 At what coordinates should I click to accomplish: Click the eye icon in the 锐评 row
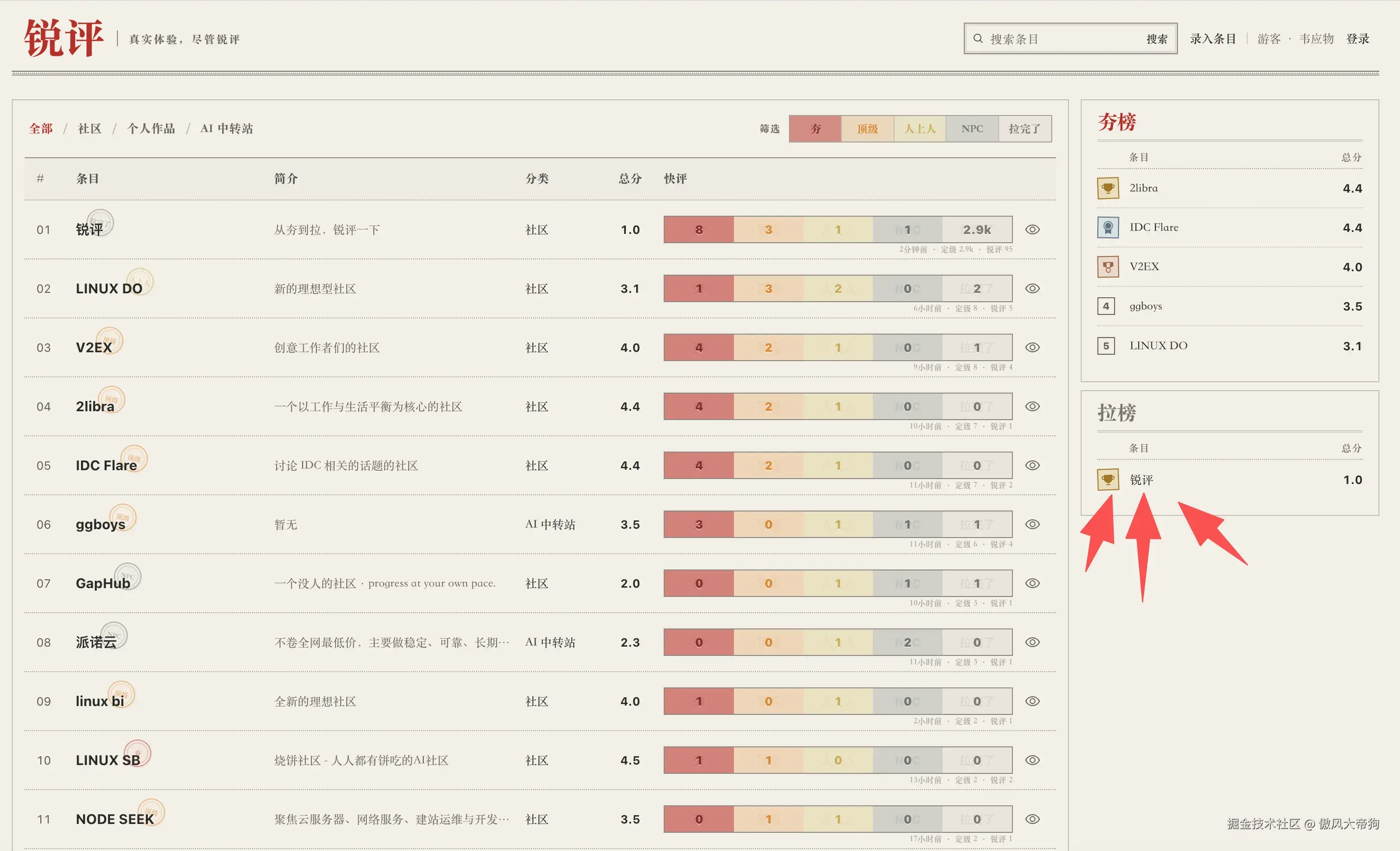1033,229
